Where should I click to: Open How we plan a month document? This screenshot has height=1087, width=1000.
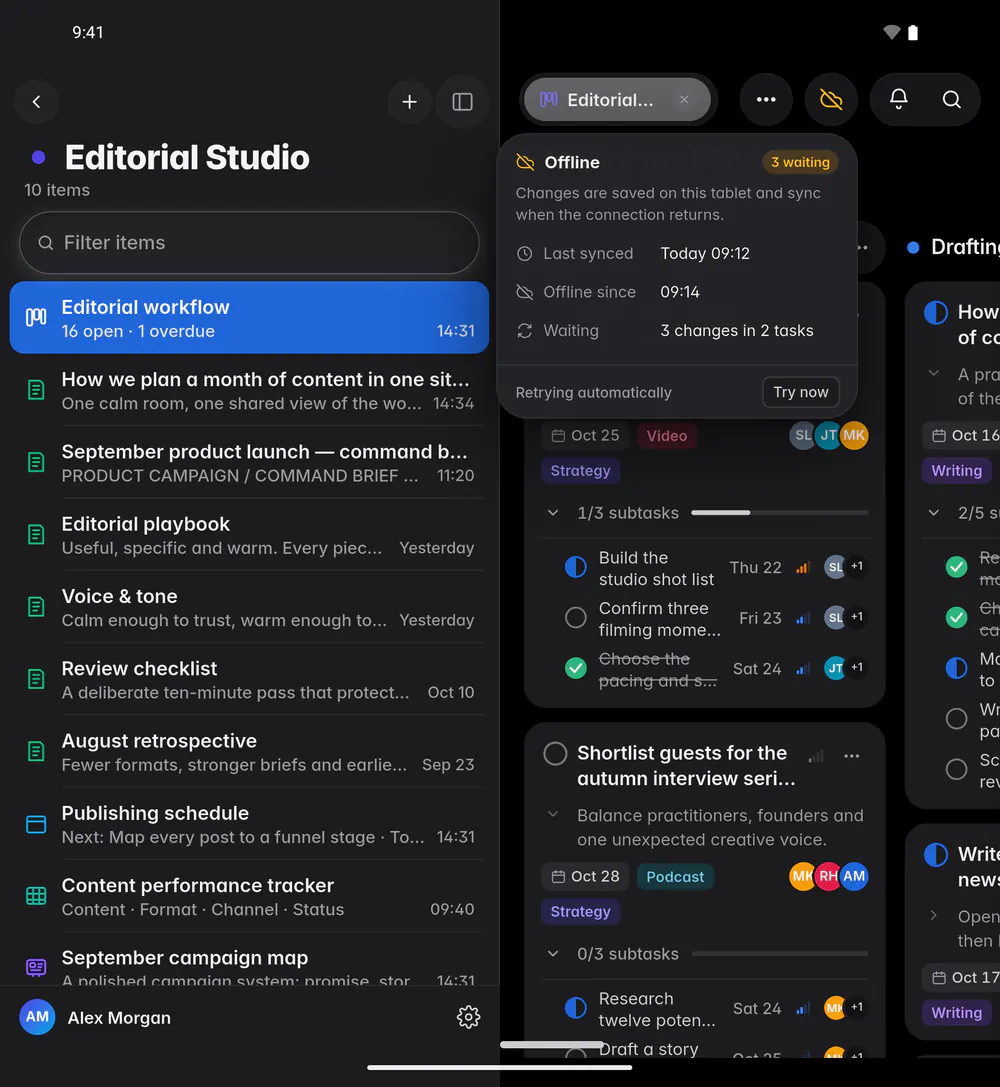[x=249, y=391]
